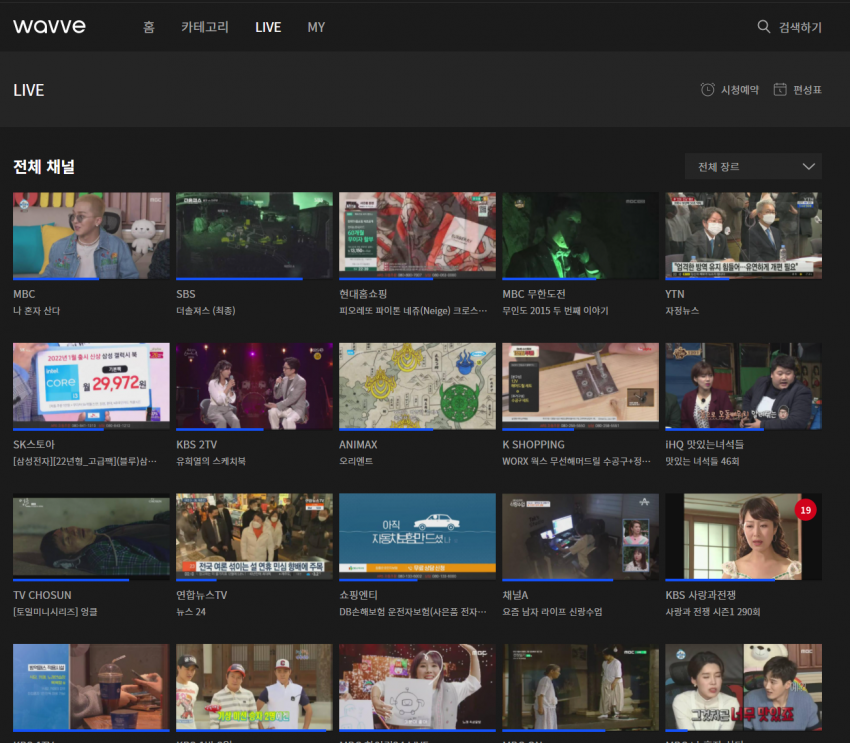Click the SK스토아 channel name
Image resolution: width=850 pixels, height=743 pixels.
[34, 444]
